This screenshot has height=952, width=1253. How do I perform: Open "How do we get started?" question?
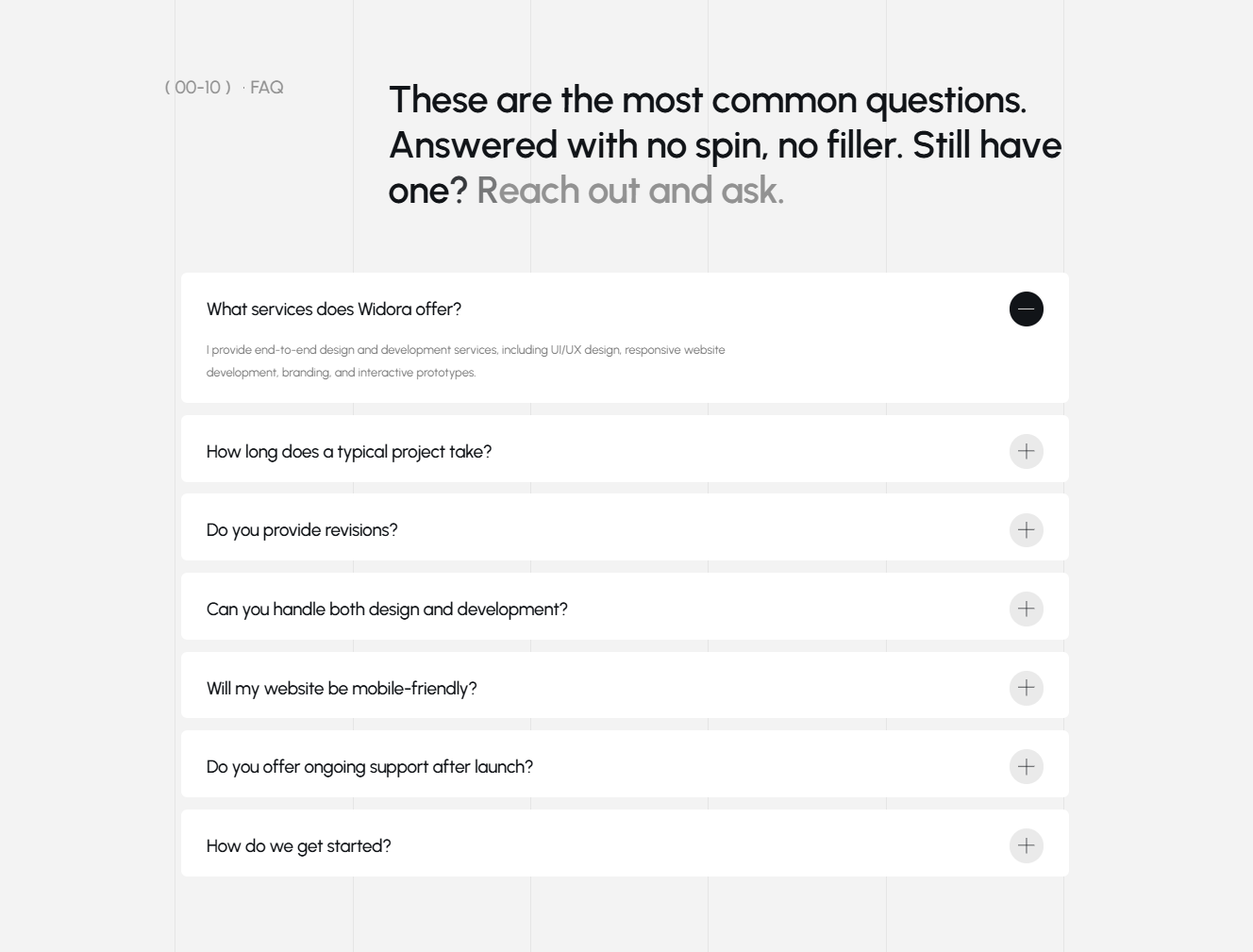298,846
